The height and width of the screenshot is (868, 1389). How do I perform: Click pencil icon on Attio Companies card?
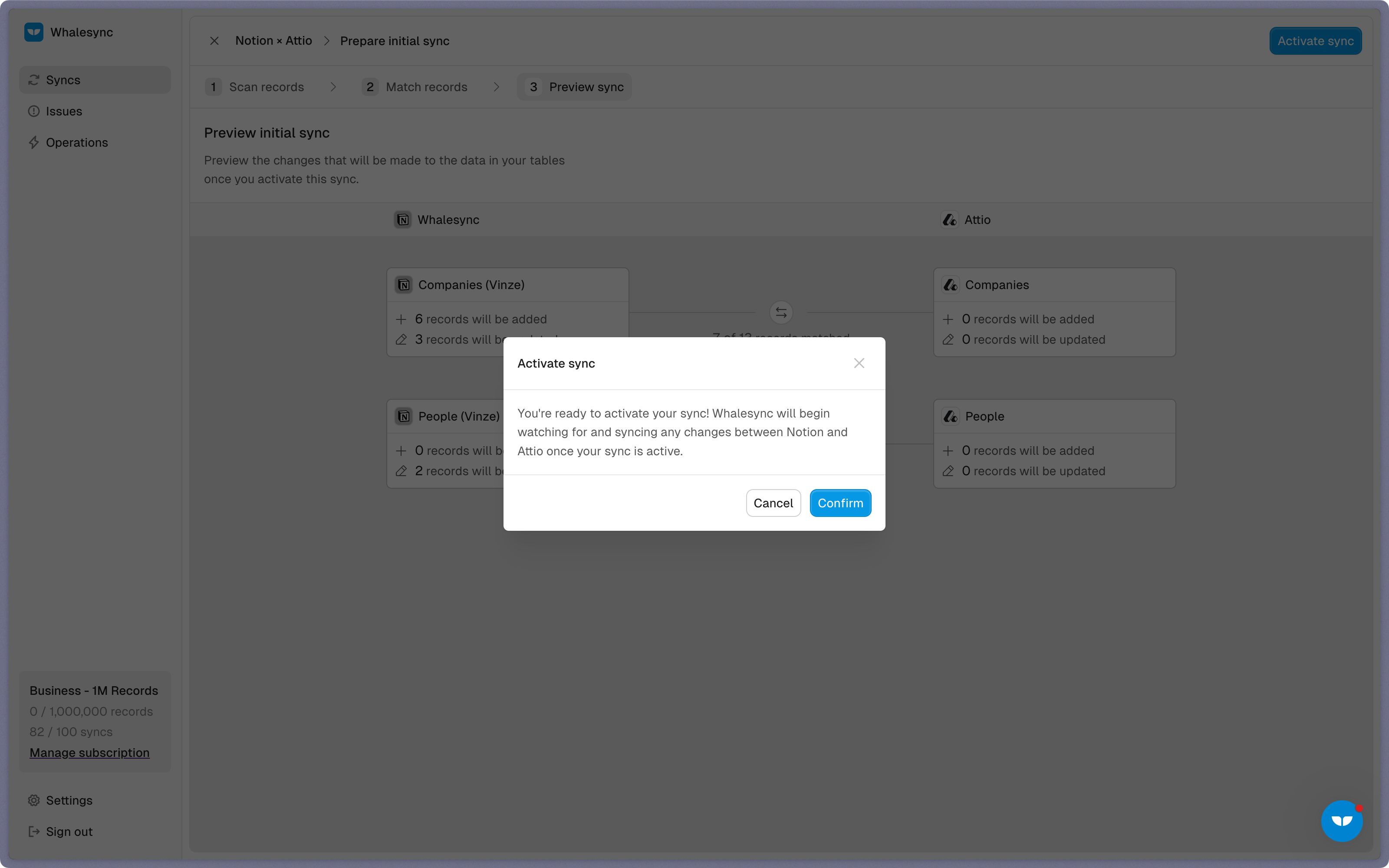click(x=948, y=340)
